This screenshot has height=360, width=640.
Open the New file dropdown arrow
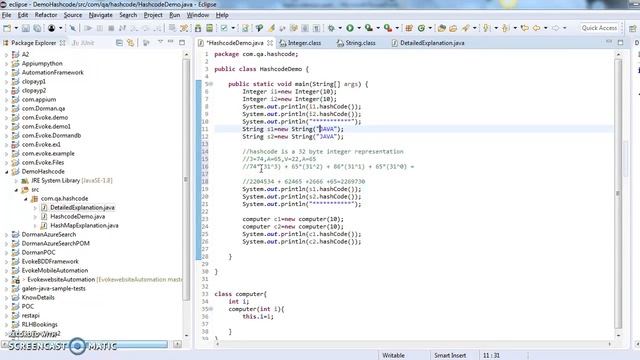(x=16, y=28)
